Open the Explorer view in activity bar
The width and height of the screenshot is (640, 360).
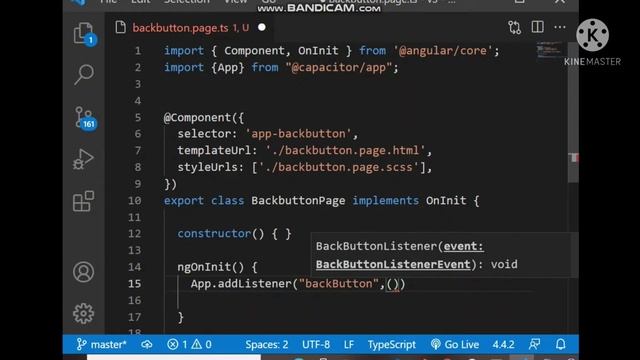pos(84,33)
